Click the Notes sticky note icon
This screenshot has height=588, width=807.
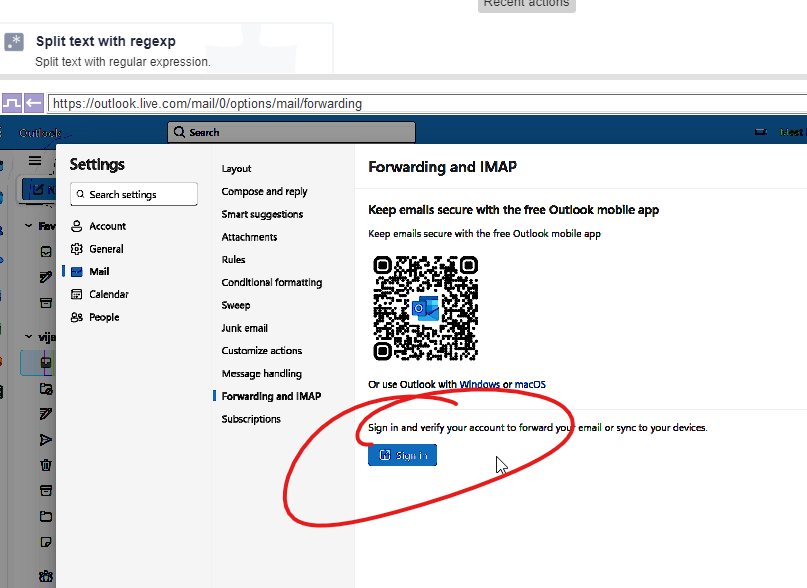[45, 542]
